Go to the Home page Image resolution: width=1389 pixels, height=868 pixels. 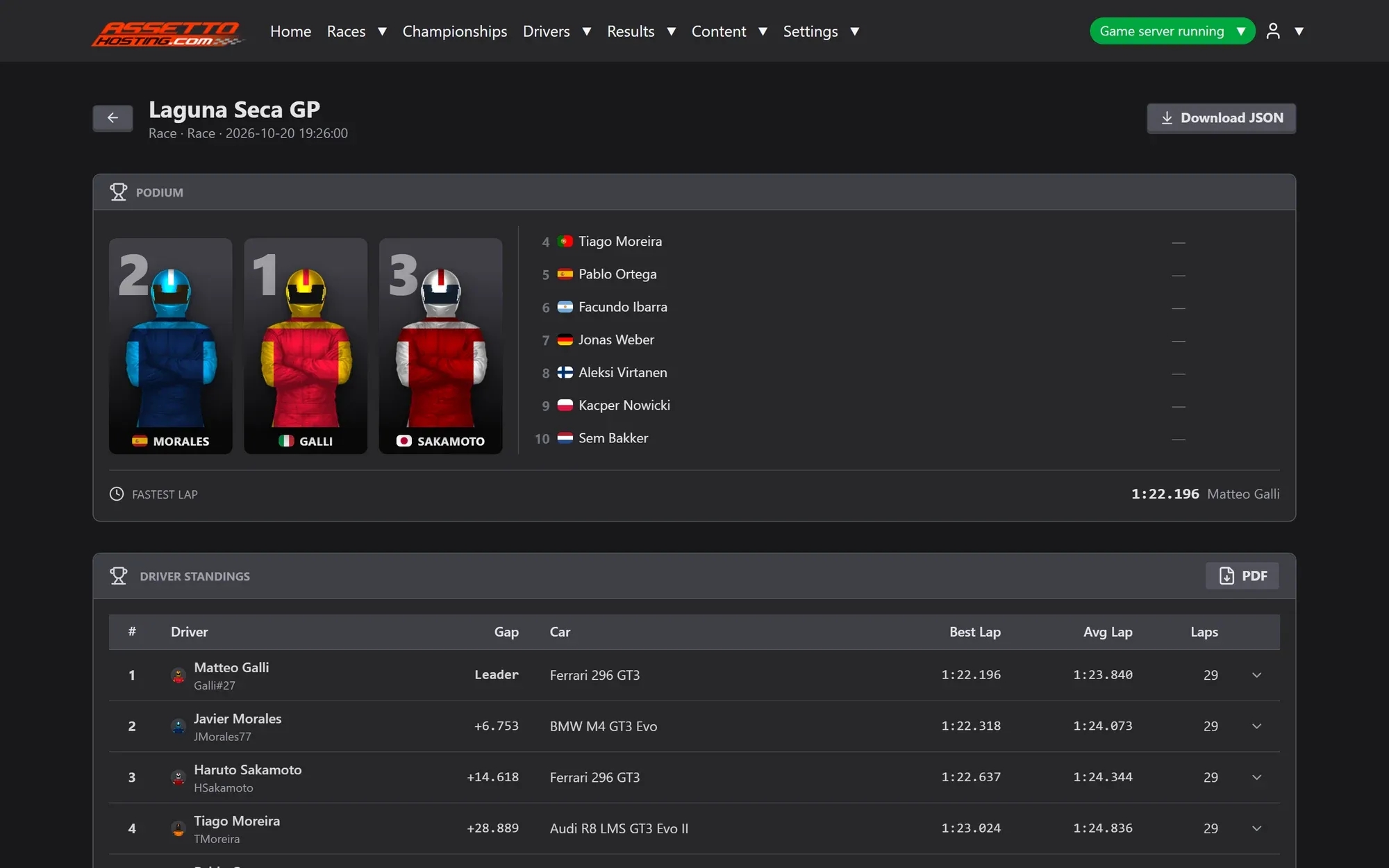pyautogui.click(x=290, y=31)
